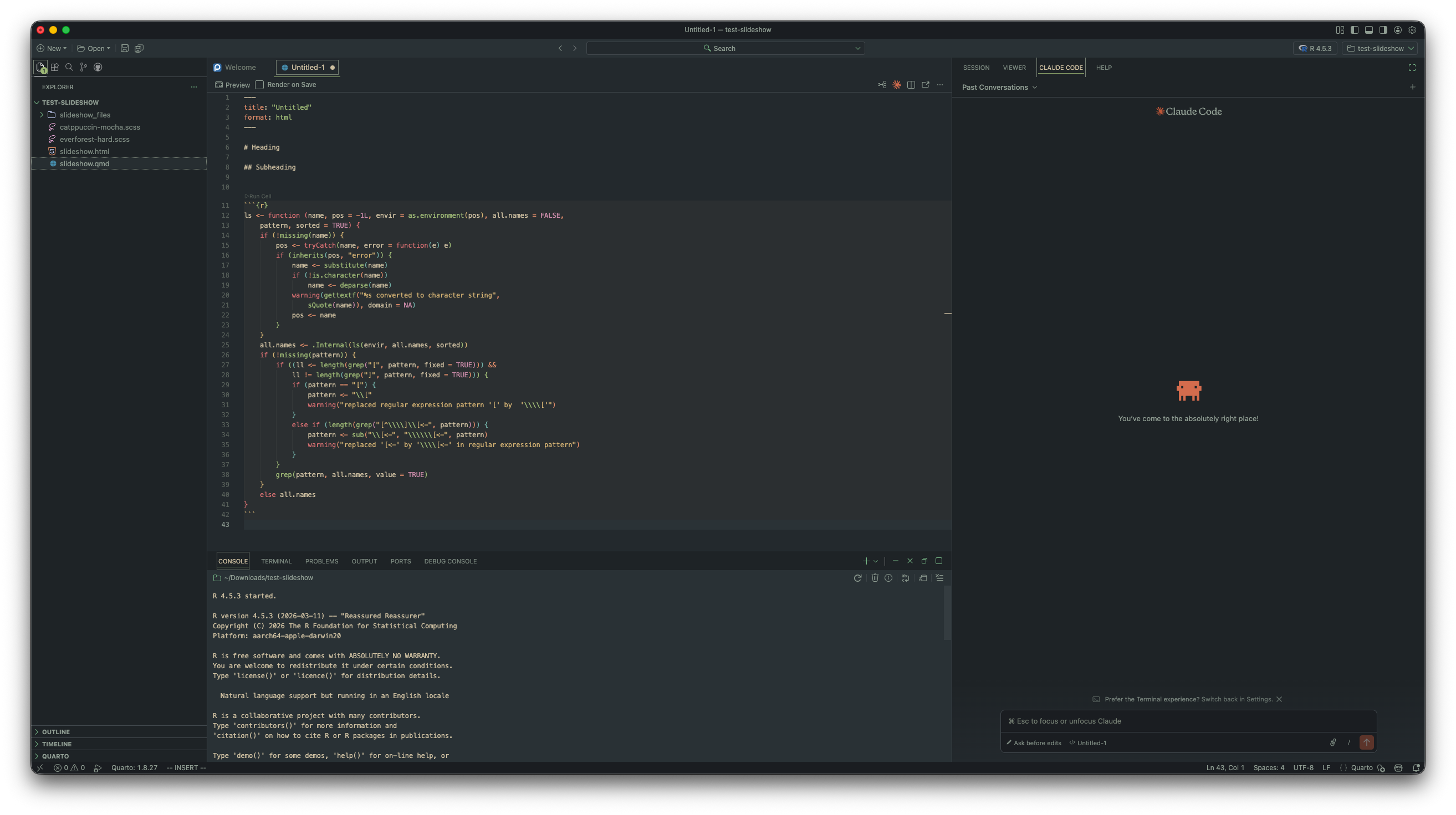The width and height of the screenshot is (1456, 815).
Task: Open the Explorer view in activity bar
Action: point(40,67)
